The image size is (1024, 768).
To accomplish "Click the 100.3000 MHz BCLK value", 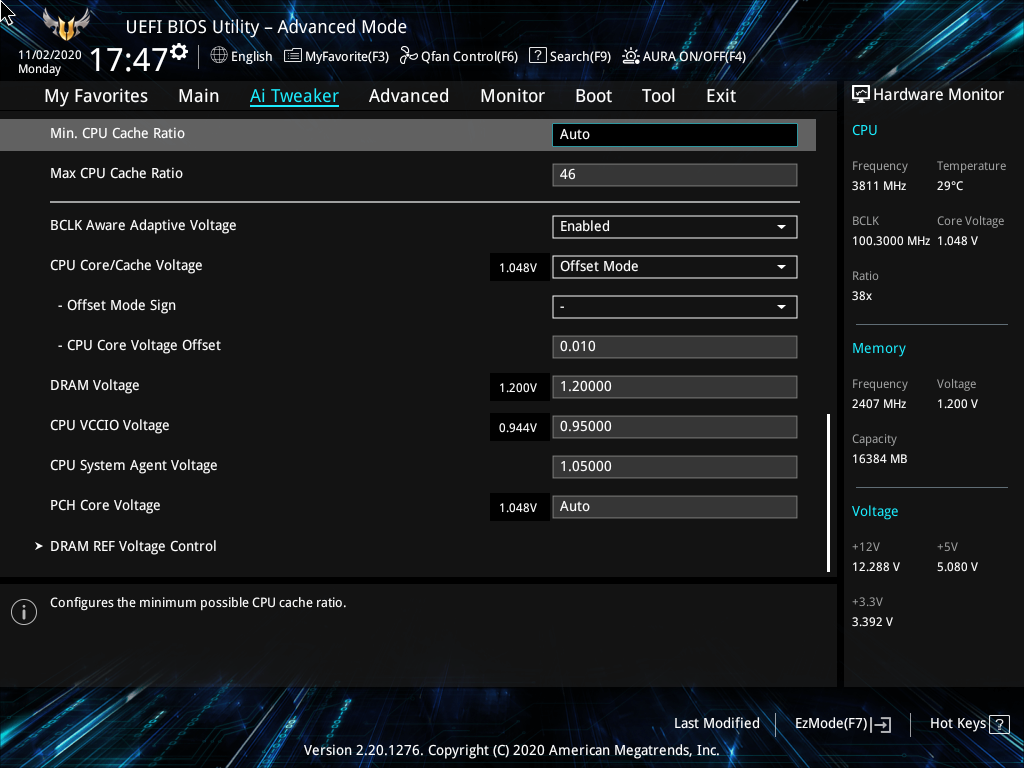I will point(891,241).
